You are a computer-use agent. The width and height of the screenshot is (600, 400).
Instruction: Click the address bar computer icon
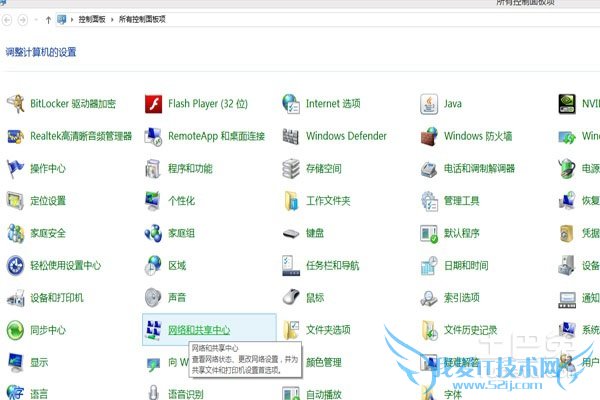(61, 19)
